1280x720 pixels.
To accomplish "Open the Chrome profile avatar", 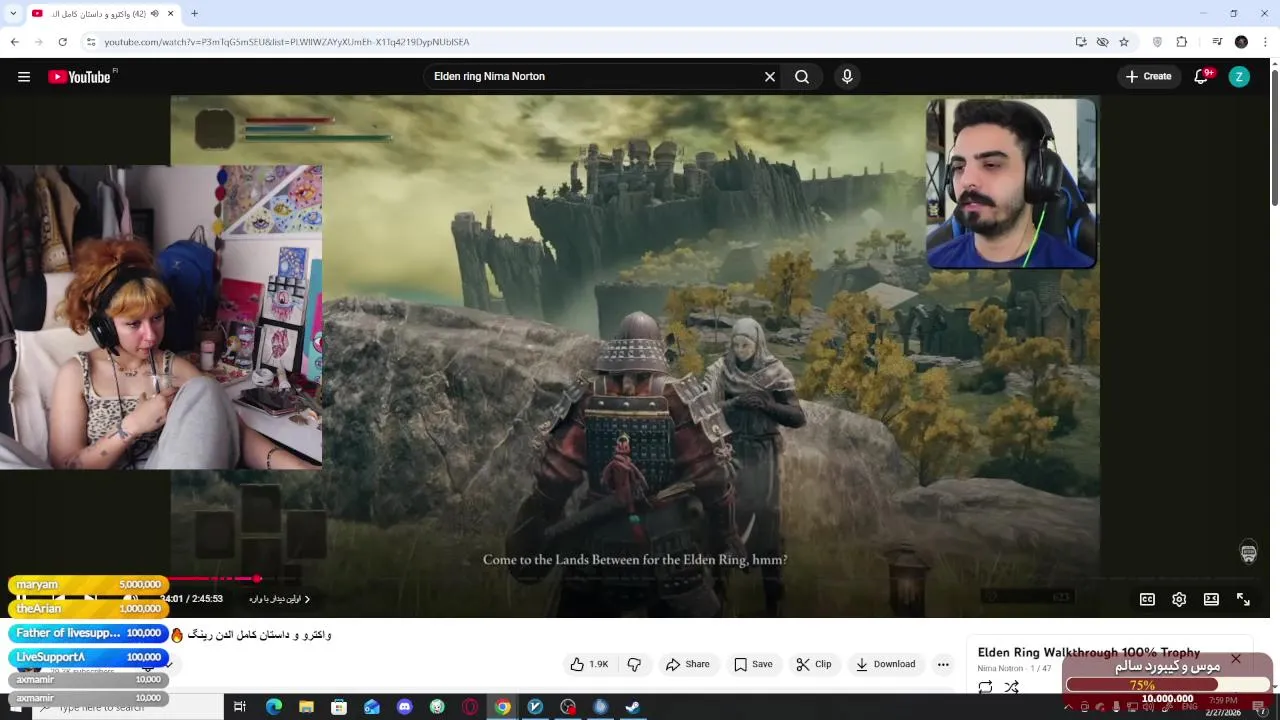I will point(1241,42).
